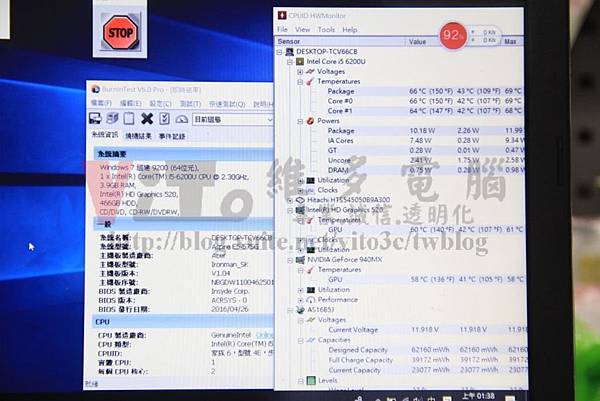Click the save-to-disk icon in BurnInTest toolbar
The height and width of the screenshot is (401, 600).
(x=95, y=119)
